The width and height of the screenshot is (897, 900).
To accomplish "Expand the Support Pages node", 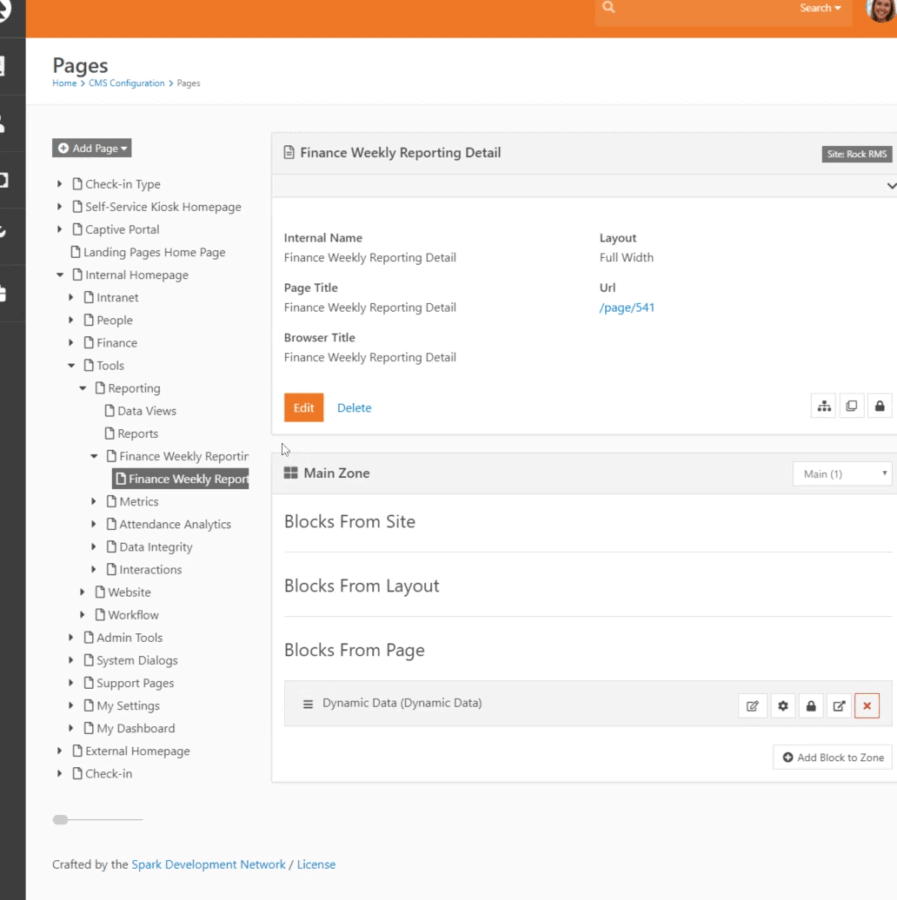I will pyautogui.click(x=71, y=683).
